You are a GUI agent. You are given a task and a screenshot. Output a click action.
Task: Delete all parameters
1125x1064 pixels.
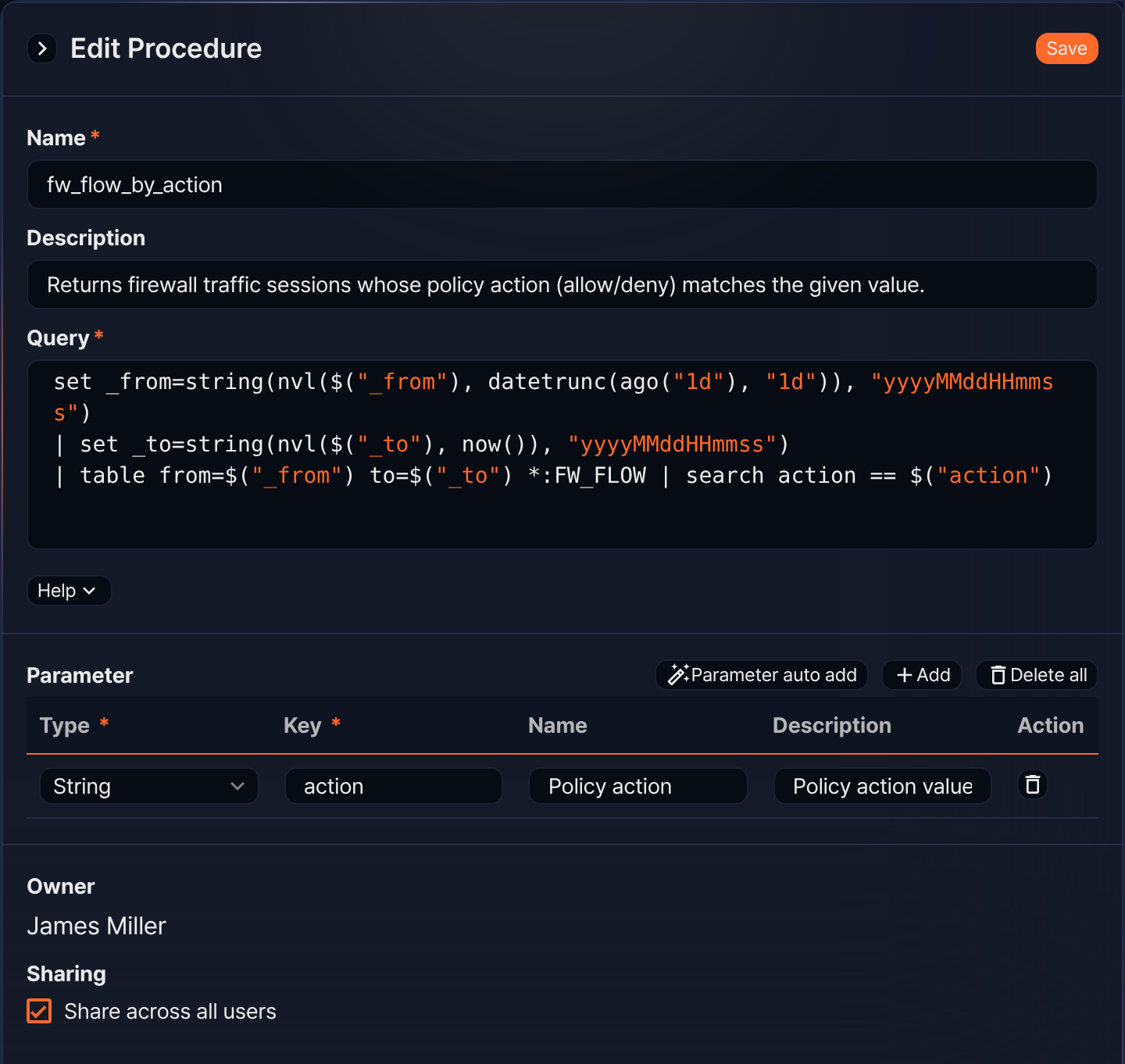1037,675
